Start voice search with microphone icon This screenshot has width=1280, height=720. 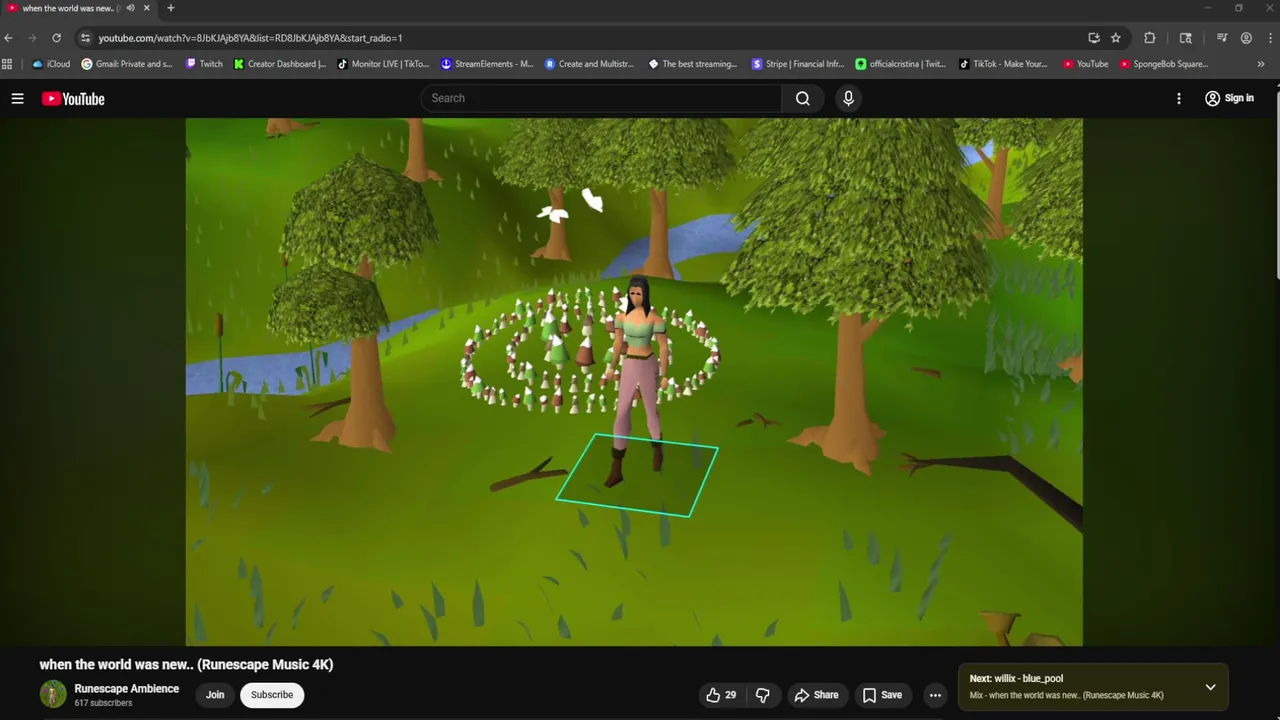pos(848,98)
